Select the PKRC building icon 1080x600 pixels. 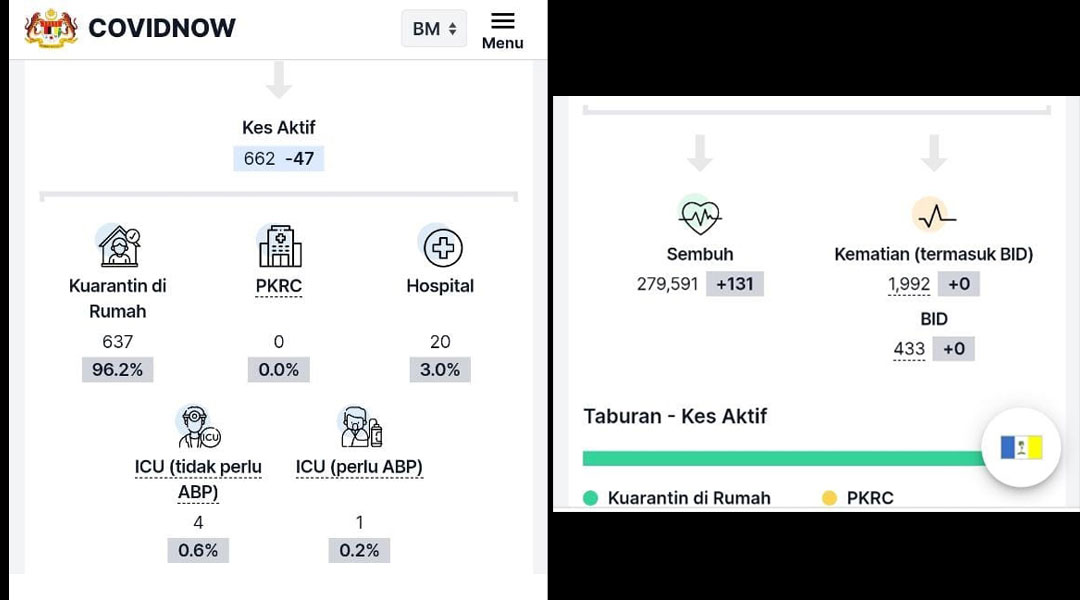tap(279, 245)
